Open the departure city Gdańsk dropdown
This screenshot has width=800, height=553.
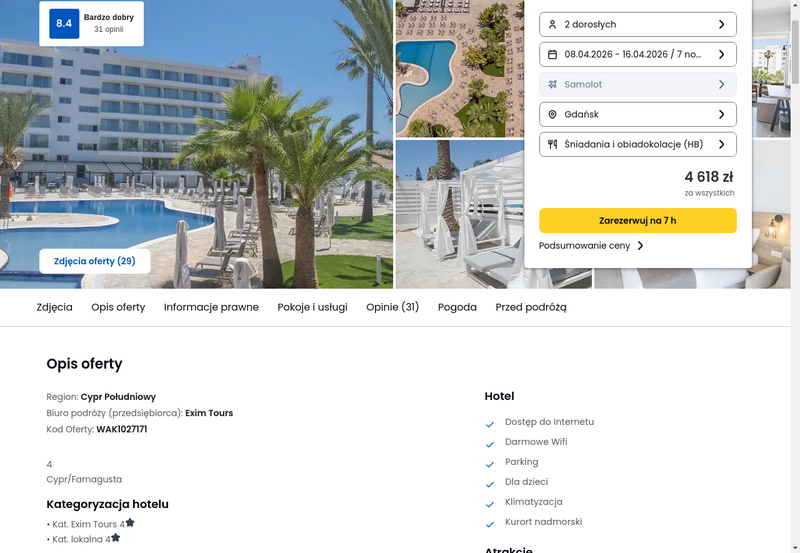(x=638, y=114)
